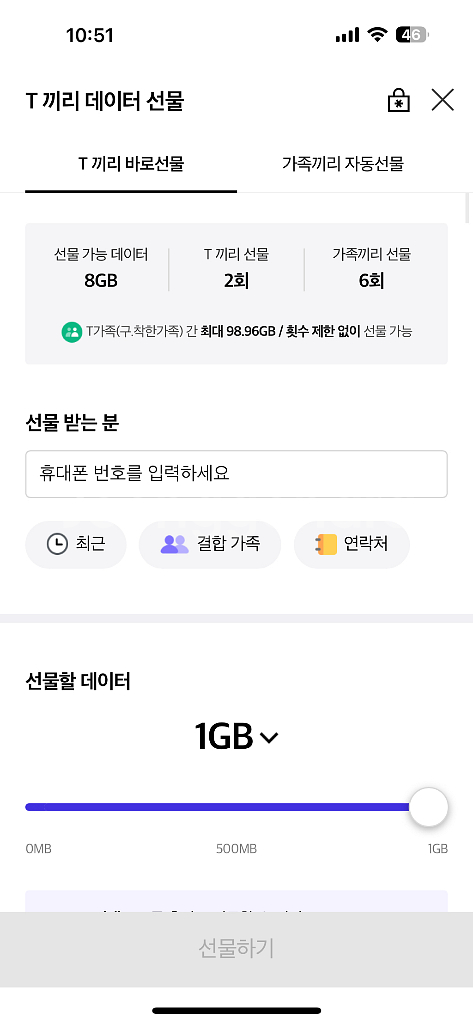Click the data slider handle at 1GB
Image resolution: width=473 pixels, height=1024 pixels.
[429, 807]
